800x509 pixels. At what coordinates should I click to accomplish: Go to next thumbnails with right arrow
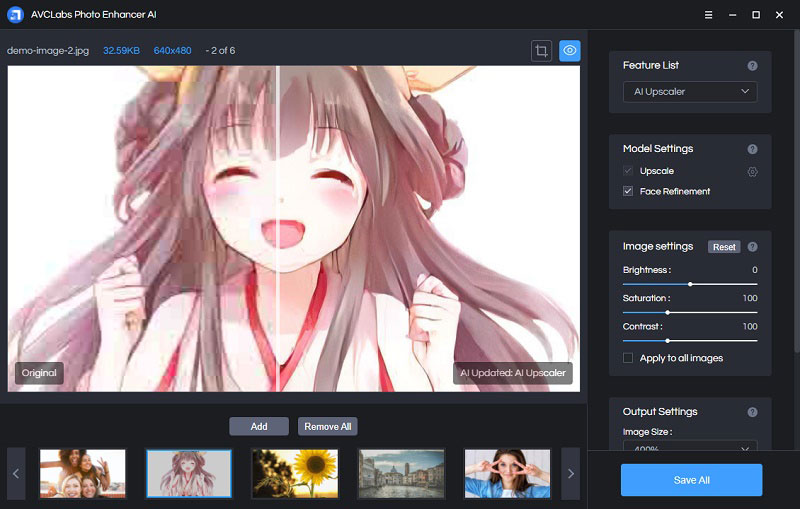570,473
